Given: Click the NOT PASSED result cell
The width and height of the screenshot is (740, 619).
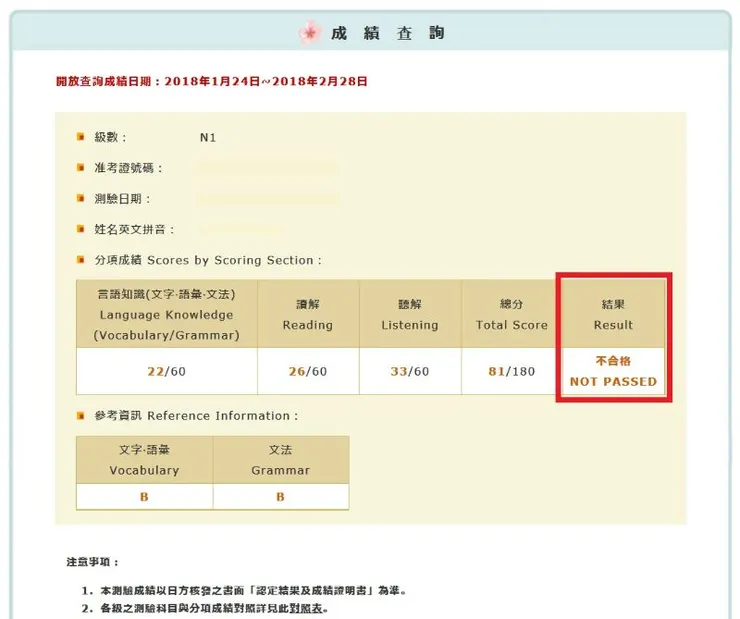Looking at the screenshot, I should [613, 371].
